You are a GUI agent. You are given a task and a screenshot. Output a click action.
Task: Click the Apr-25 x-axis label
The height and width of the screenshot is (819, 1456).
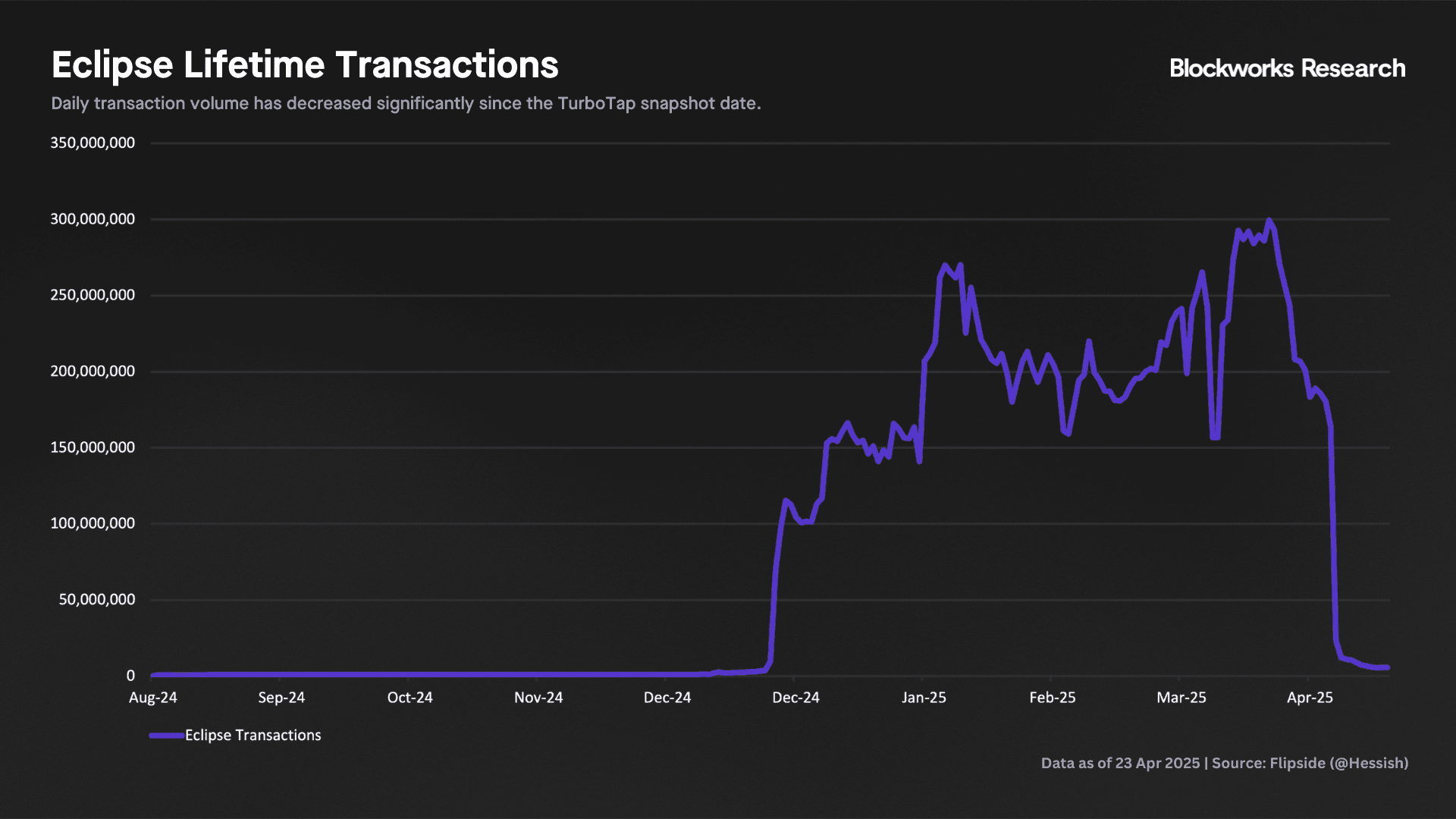[1310, 698]
